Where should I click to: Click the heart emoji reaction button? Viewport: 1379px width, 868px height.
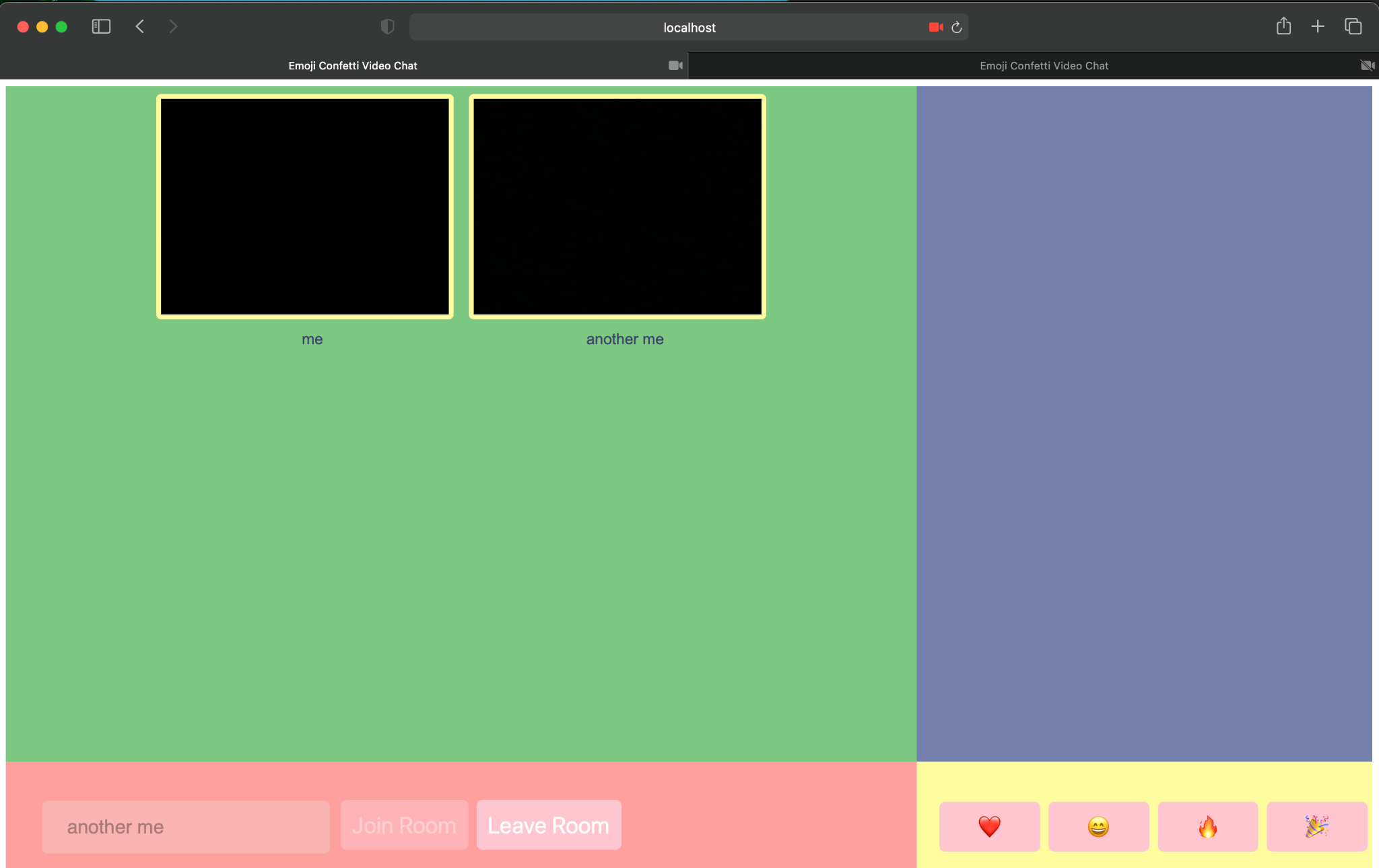tap(989, 826)
